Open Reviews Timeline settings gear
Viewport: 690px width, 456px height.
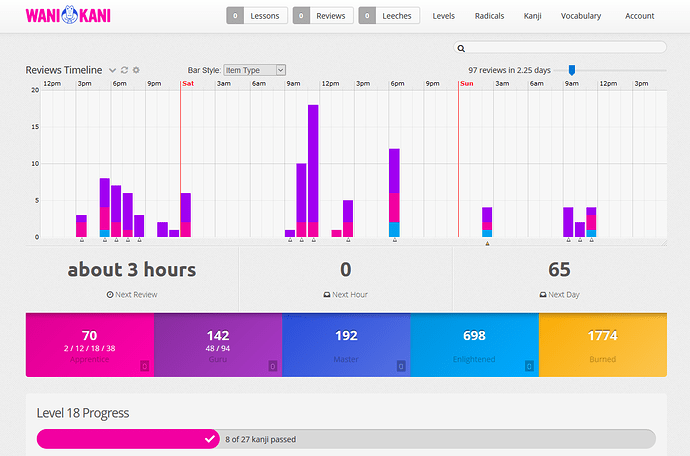[x=136, y=70]
